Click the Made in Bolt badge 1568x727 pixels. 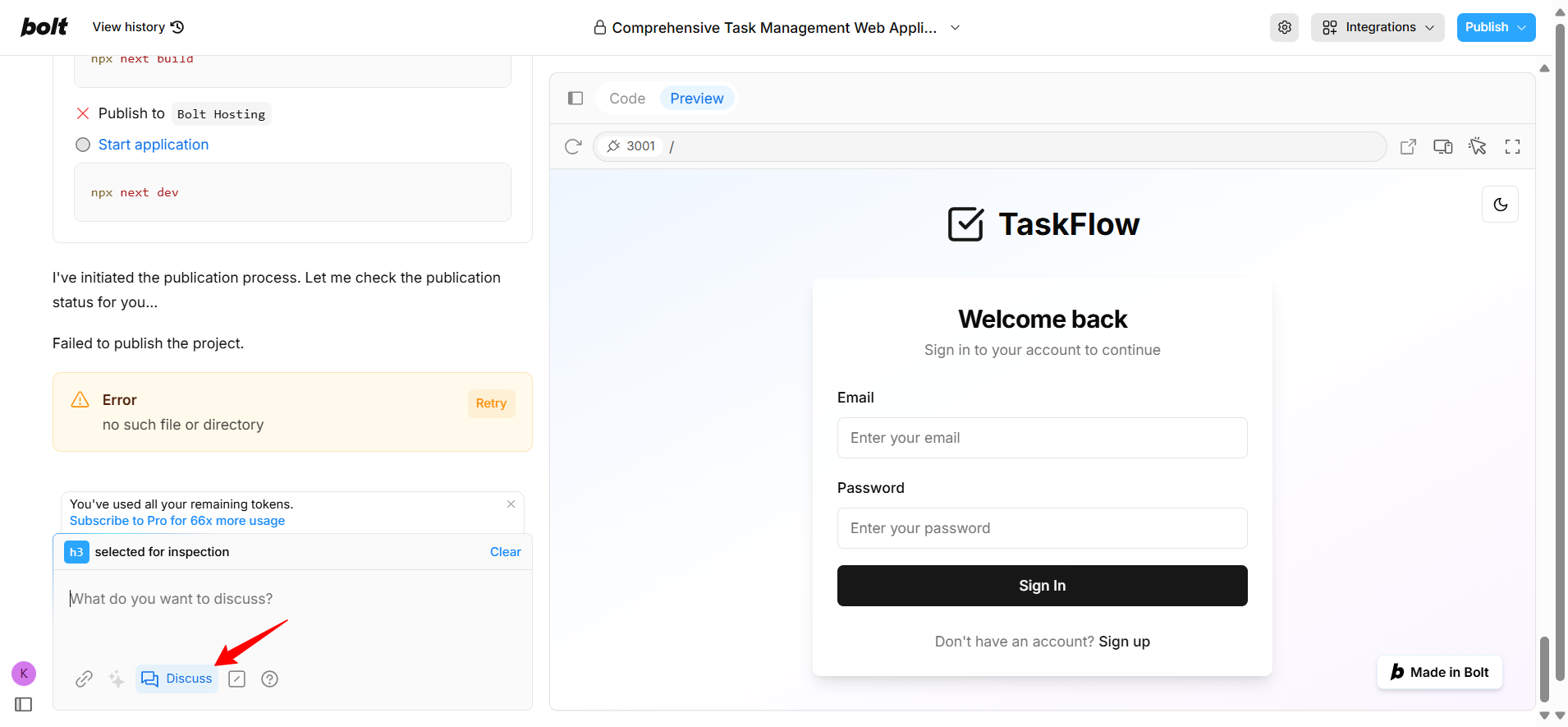[x=1440, y=672]
